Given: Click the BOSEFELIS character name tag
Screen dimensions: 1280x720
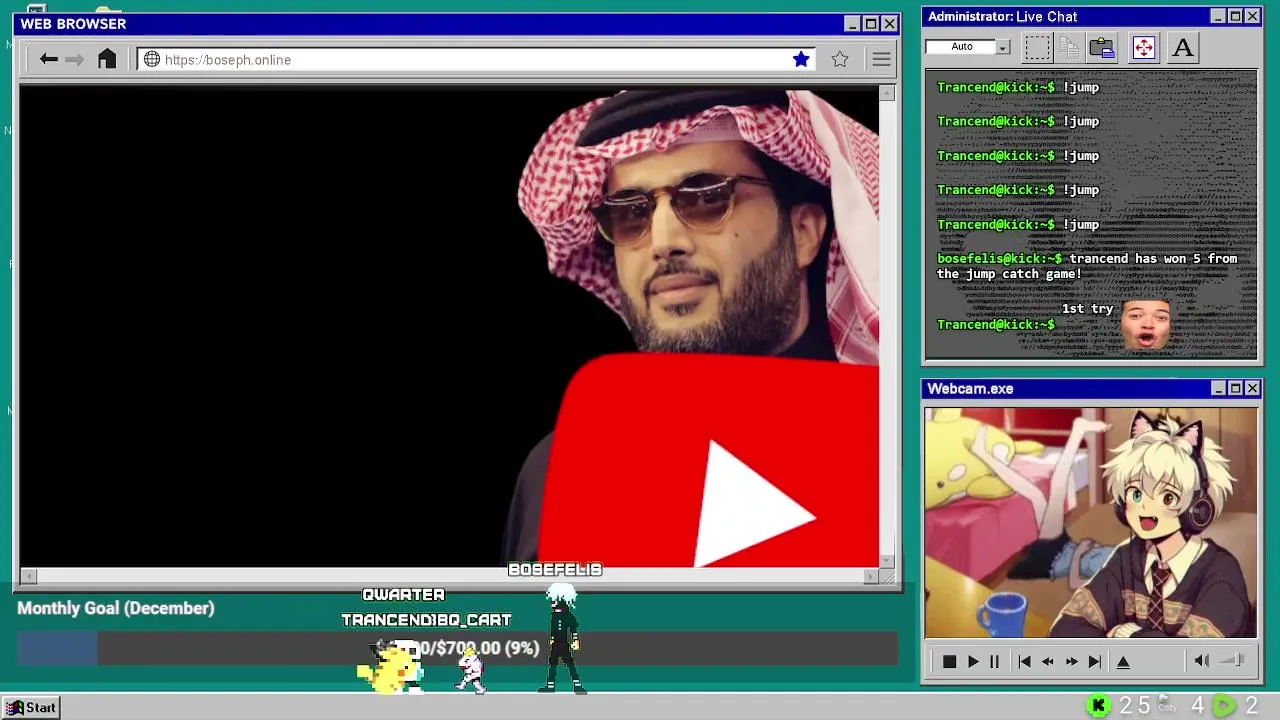Looking at the screenshot, I should click(555, 570).
